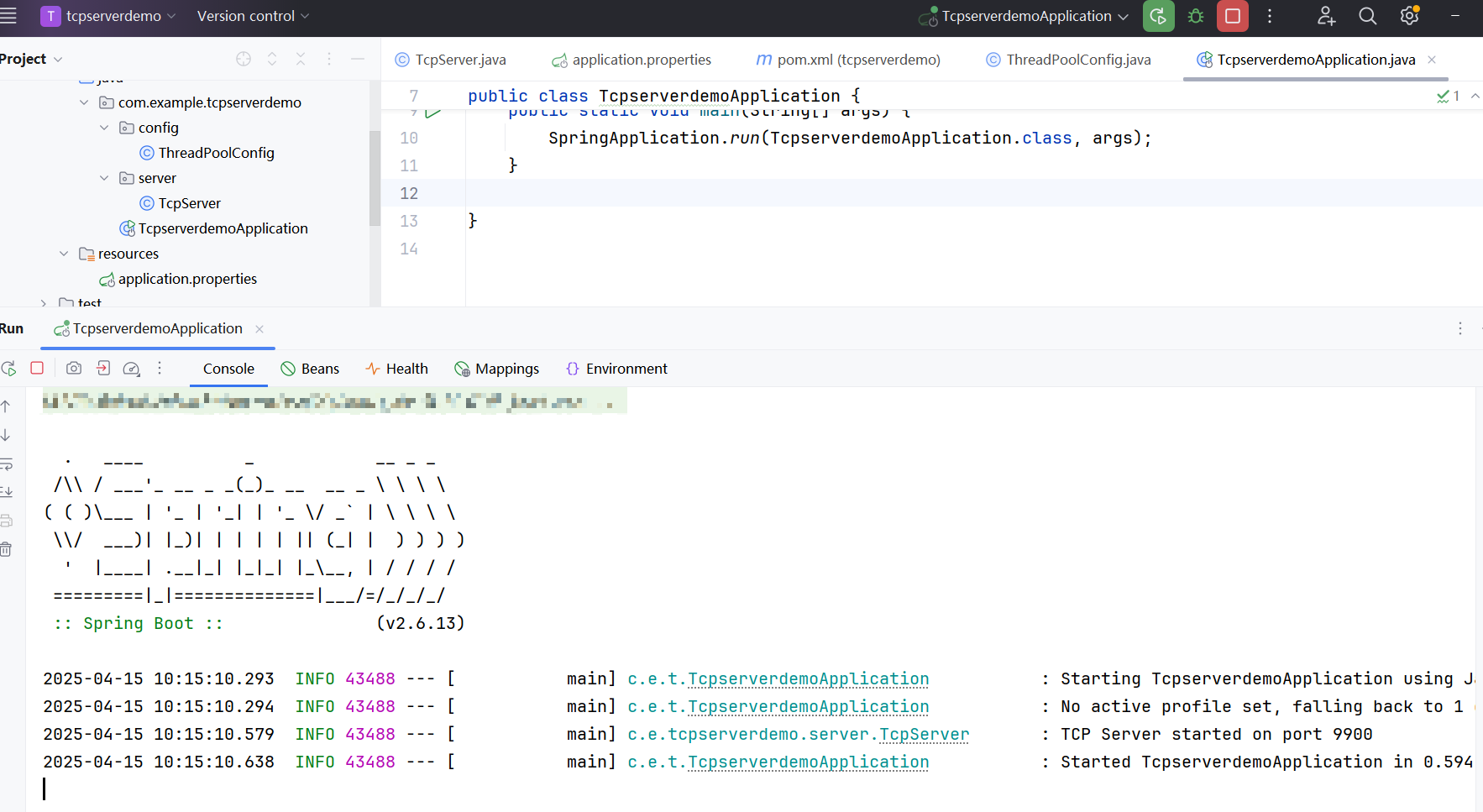Click the camera icon in the Run toolbar

point(74,368)
